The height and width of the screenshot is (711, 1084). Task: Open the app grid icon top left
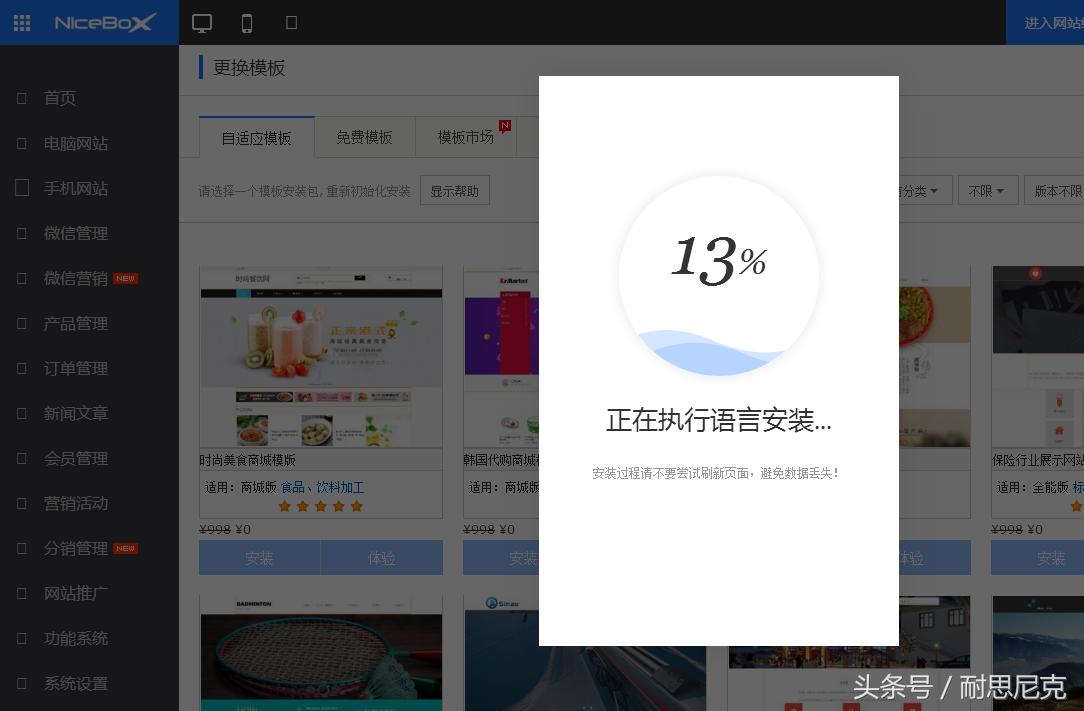point(21,22)
